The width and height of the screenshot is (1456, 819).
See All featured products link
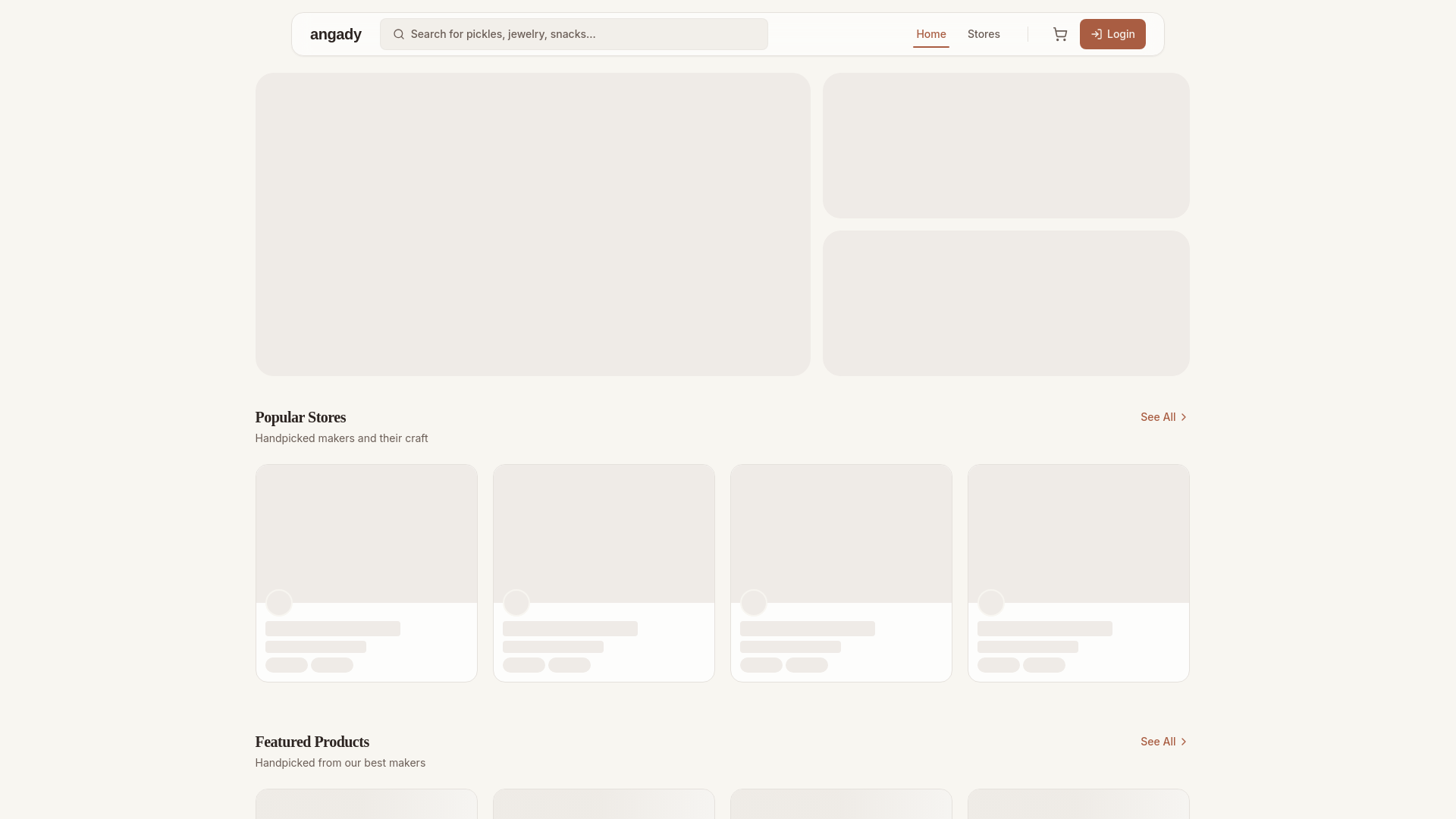(1164, 742)
